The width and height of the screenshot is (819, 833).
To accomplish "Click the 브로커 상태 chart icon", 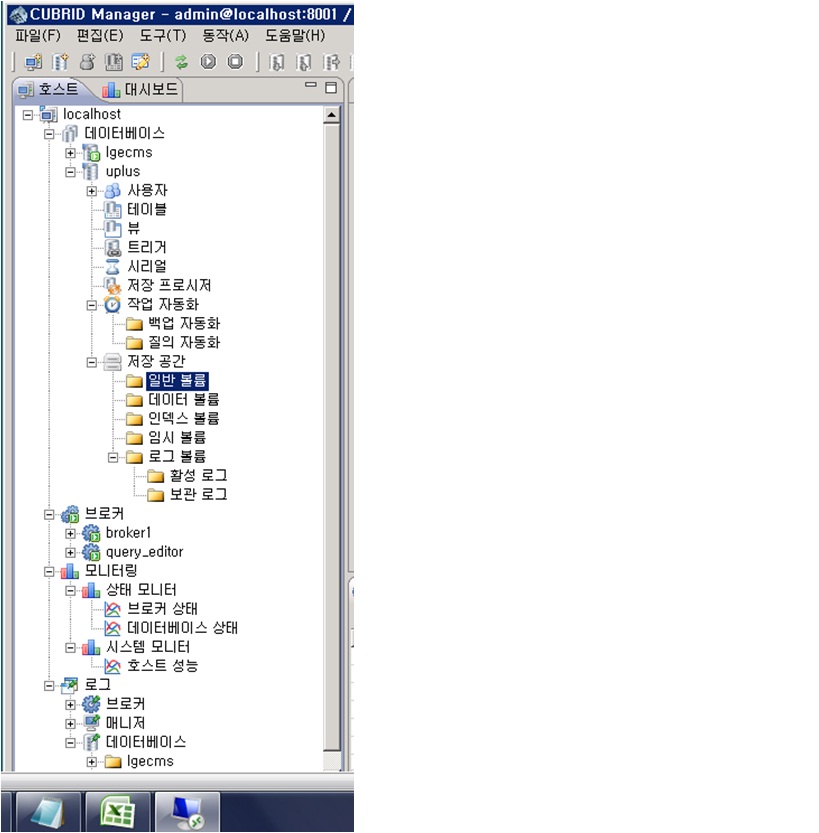I will point(112,609).
